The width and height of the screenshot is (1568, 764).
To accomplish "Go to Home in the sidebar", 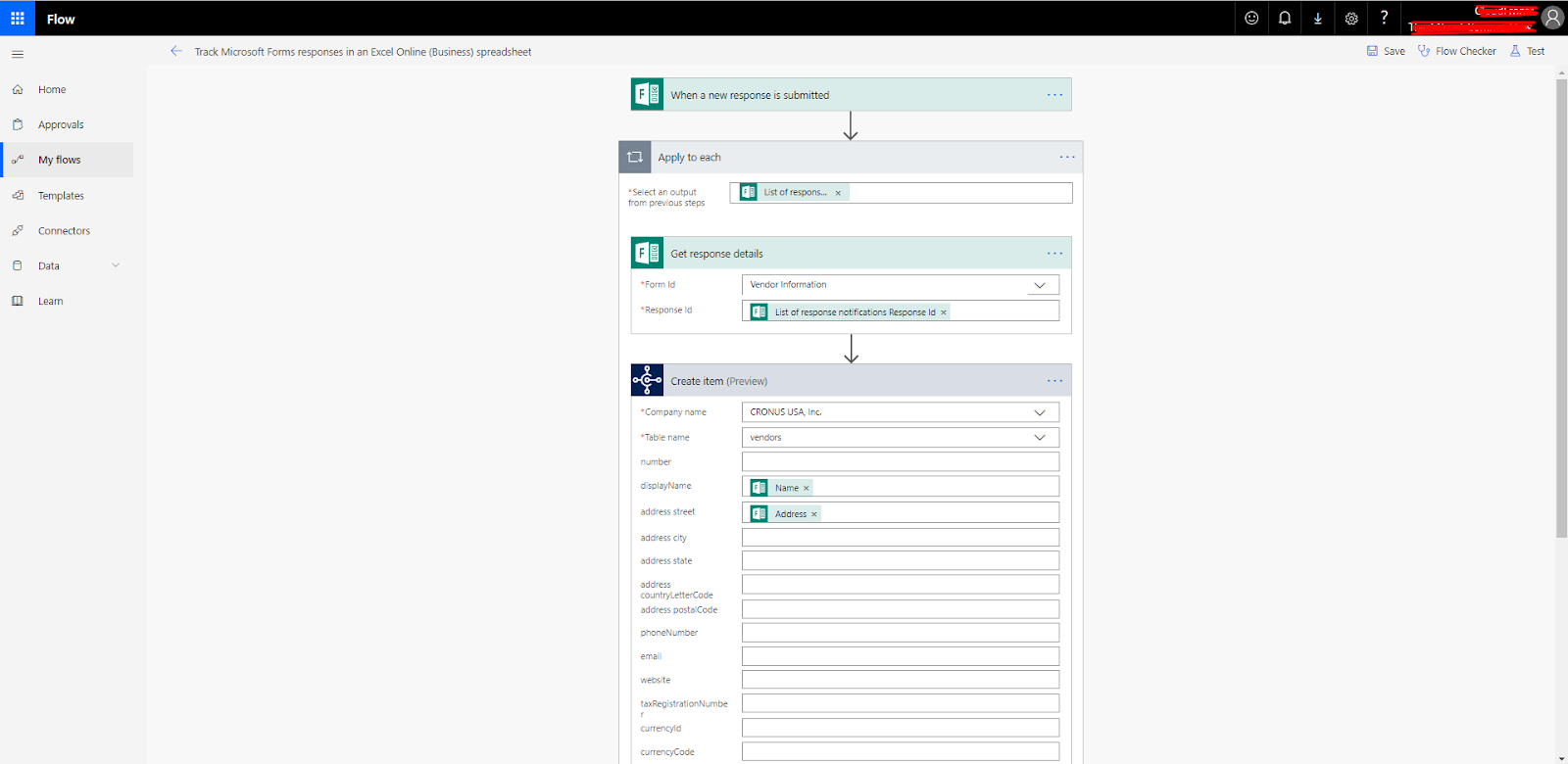I will (x=67, y=89).
